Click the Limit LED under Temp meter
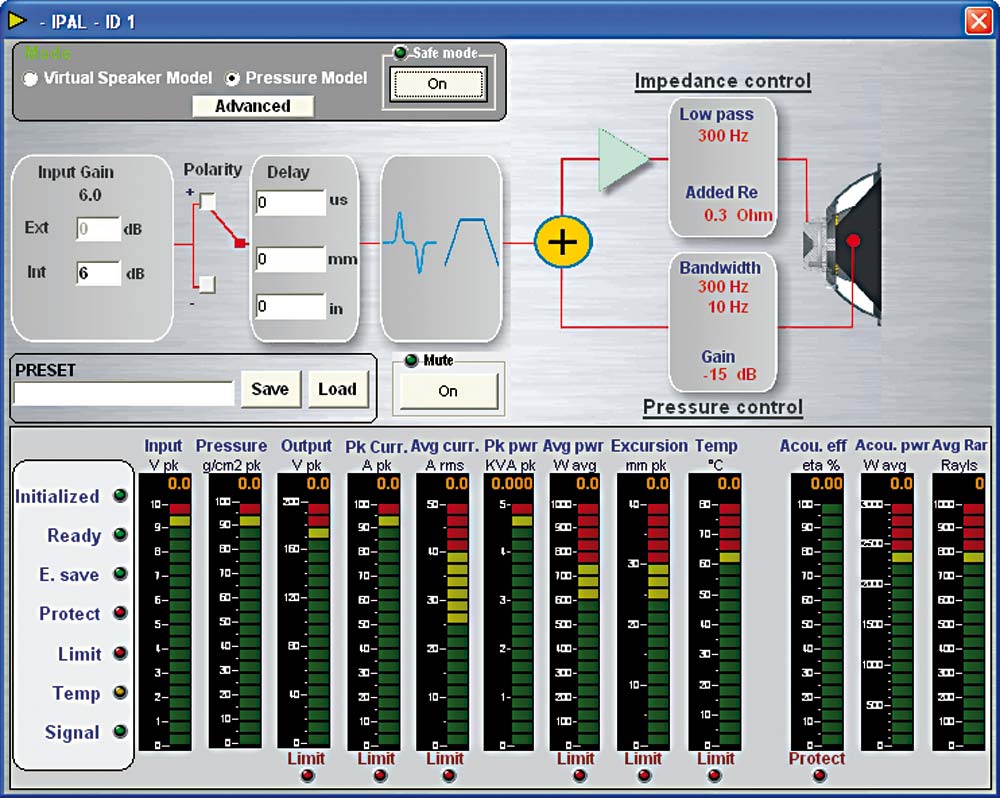The width and height of the screenshot is (1000, 798). [x=714, y=776]
